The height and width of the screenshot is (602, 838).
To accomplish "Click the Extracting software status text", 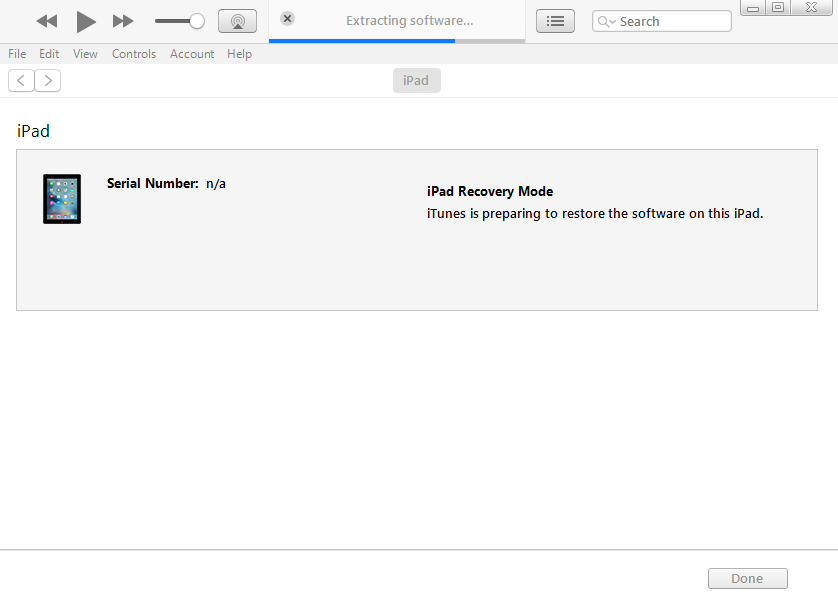I will coord(409,21).
